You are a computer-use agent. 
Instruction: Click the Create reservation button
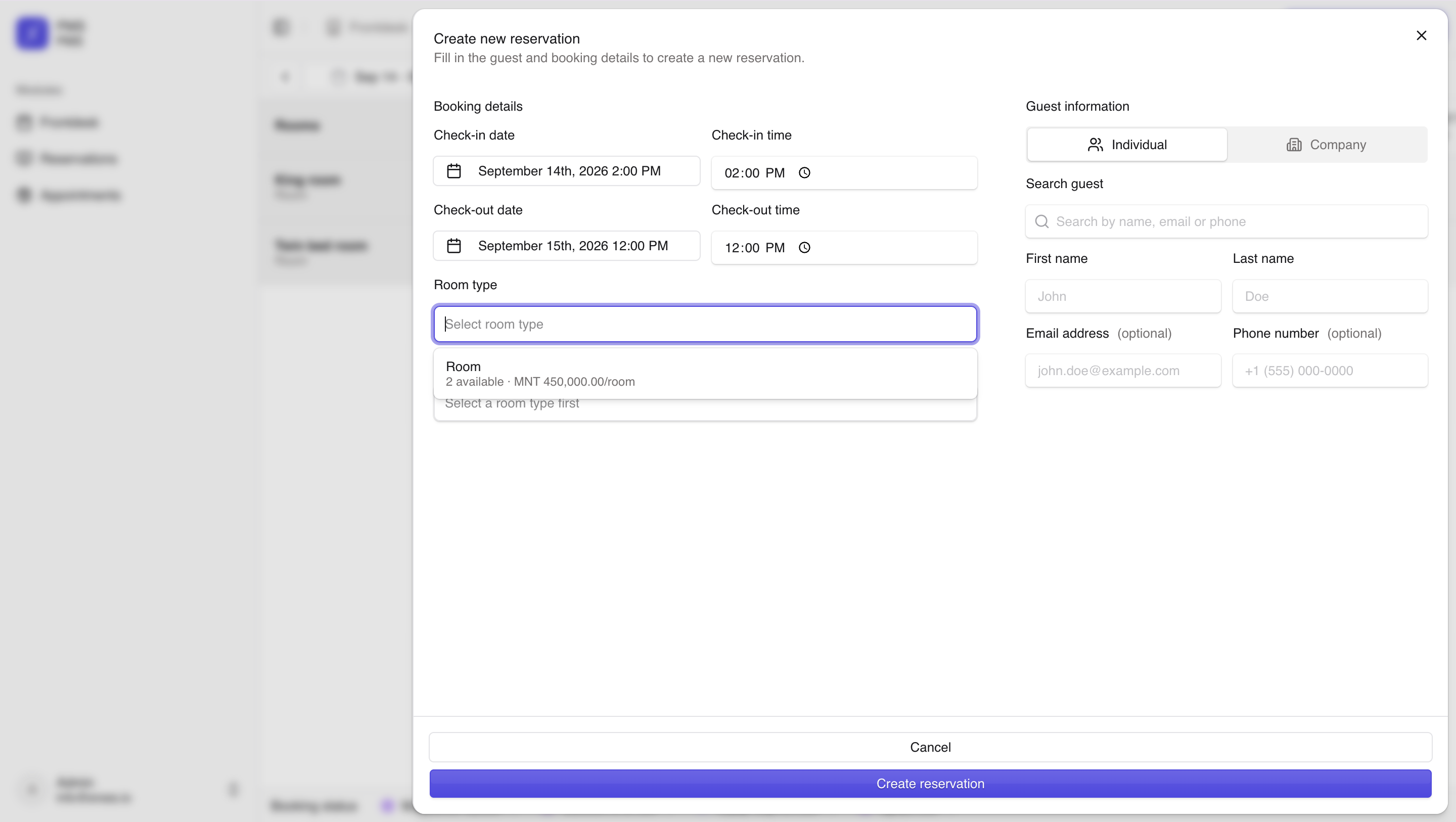coord(930,784)
